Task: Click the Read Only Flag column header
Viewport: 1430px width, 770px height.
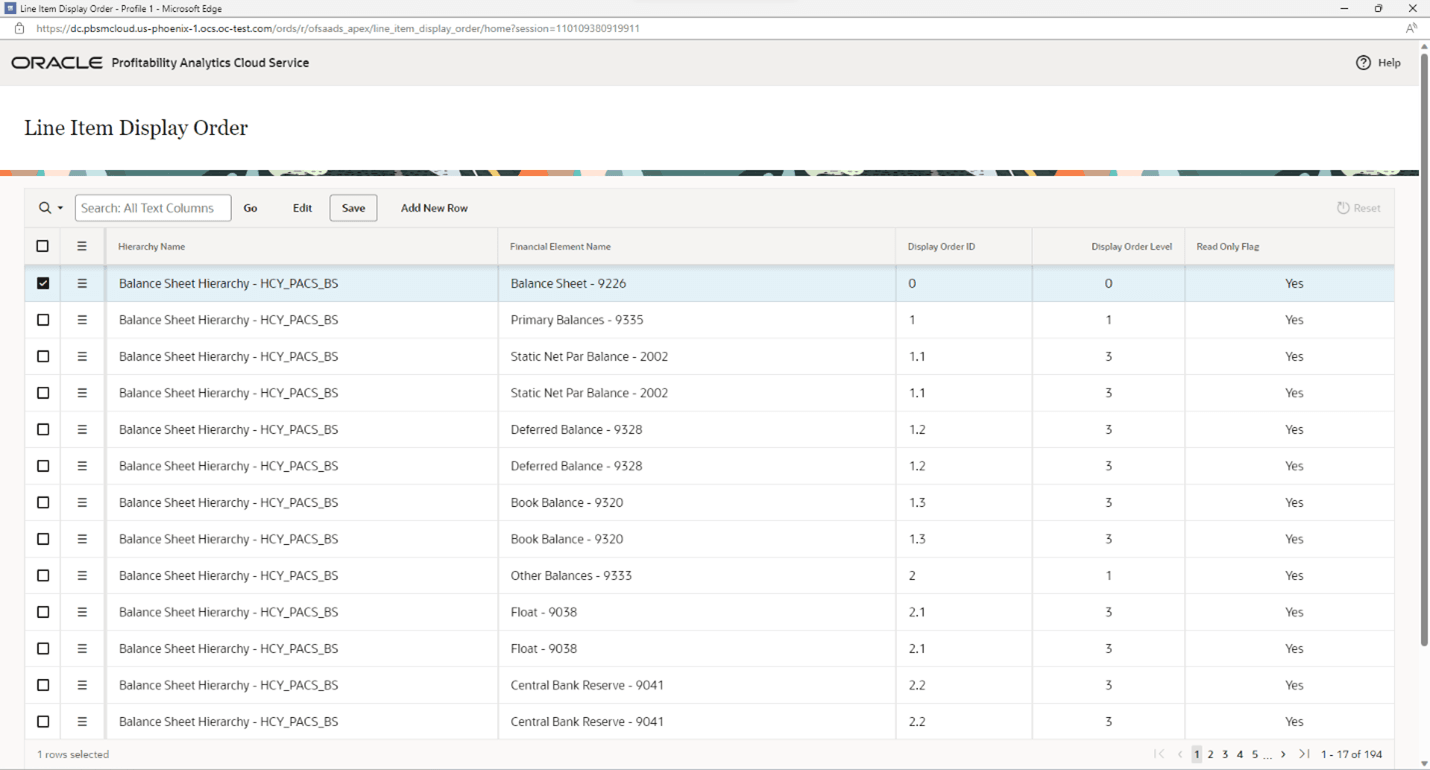Action: (1228, 247)
